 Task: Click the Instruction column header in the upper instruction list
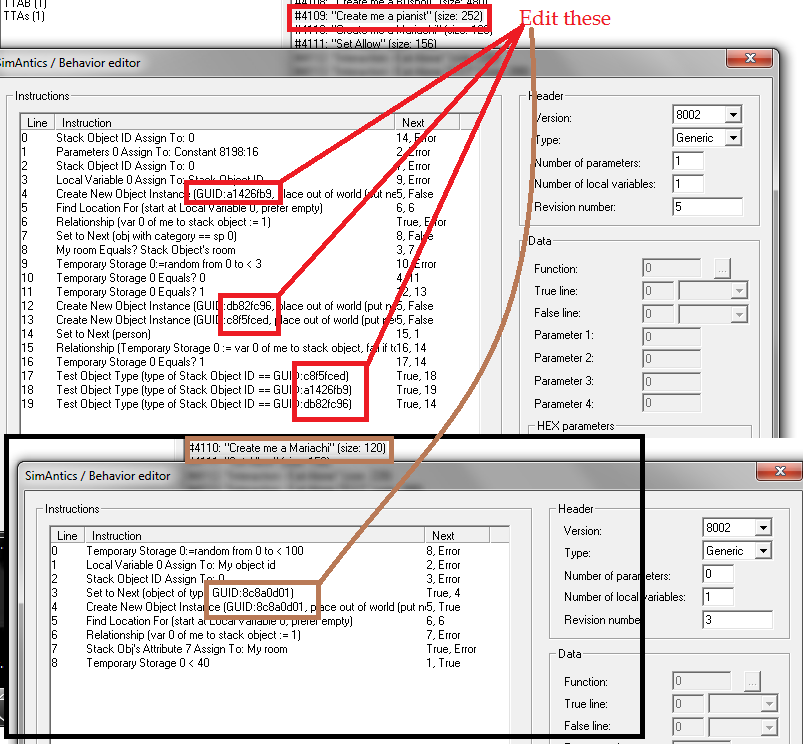[224, 122]
